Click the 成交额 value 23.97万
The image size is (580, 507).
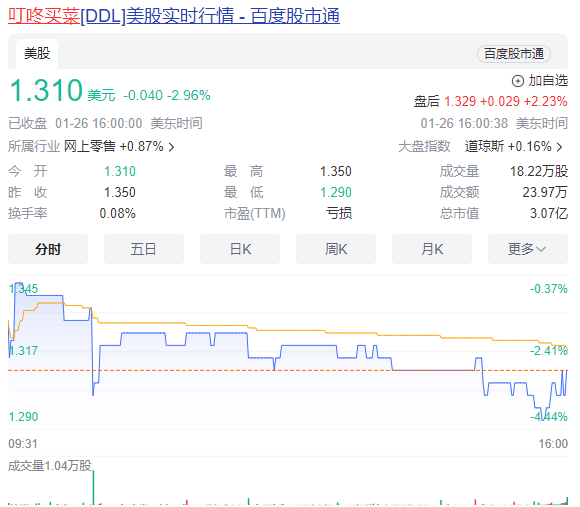(545, 192)
